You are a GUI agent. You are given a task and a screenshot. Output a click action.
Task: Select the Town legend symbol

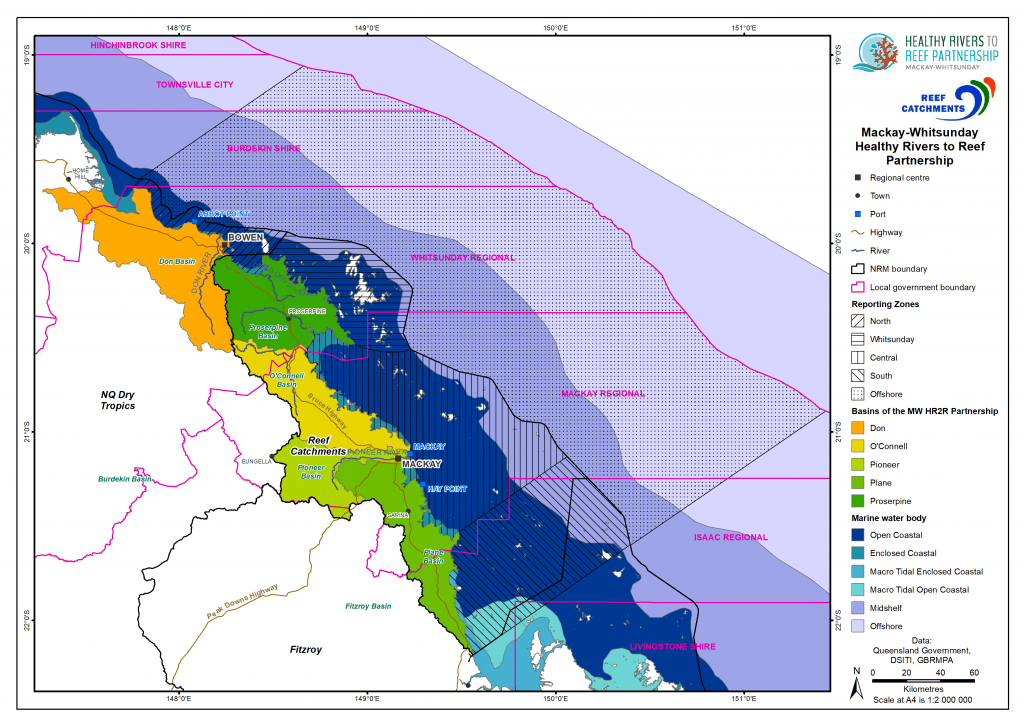857,195
